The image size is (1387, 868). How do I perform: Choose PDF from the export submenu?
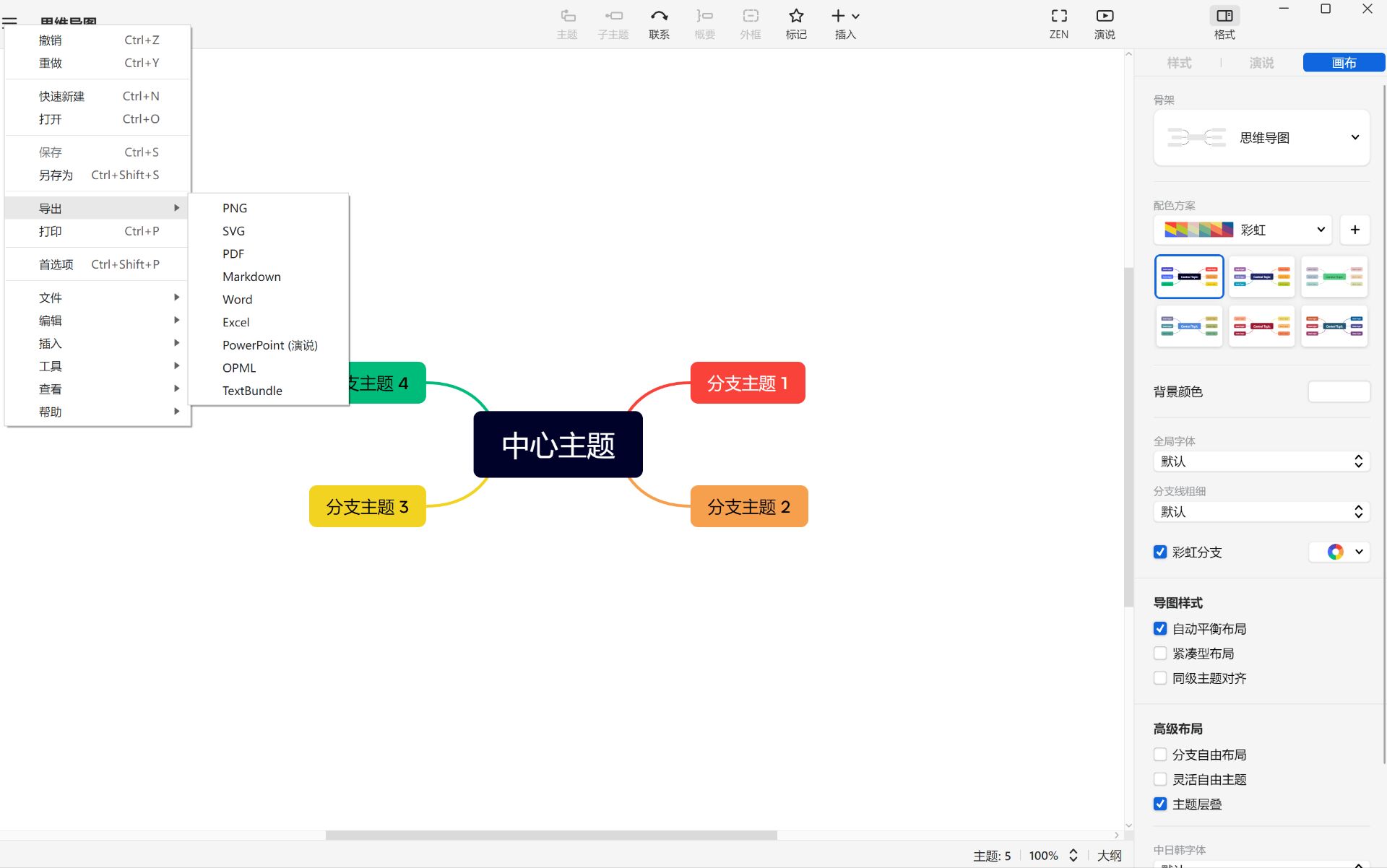pos(233,253)
